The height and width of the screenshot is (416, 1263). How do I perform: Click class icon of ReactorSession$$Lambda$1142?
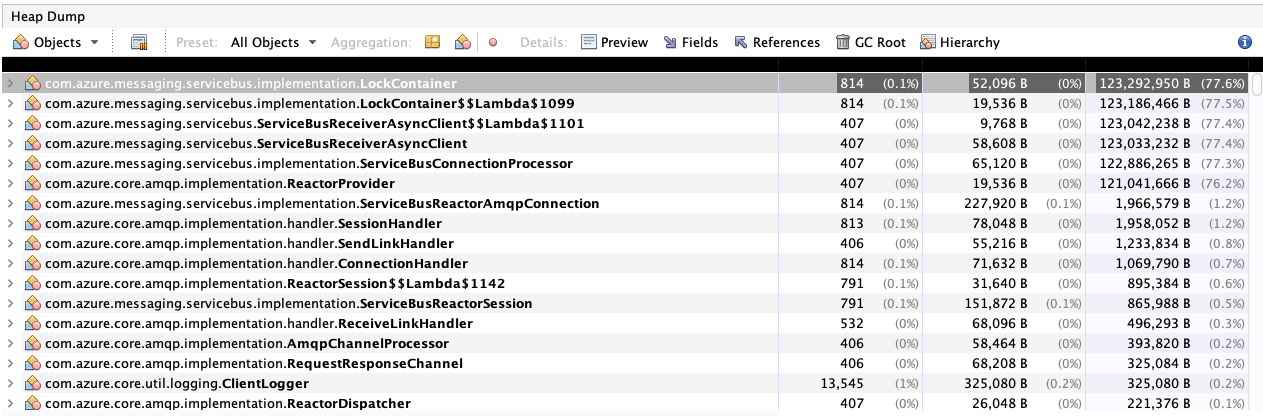tap(32, 284)
